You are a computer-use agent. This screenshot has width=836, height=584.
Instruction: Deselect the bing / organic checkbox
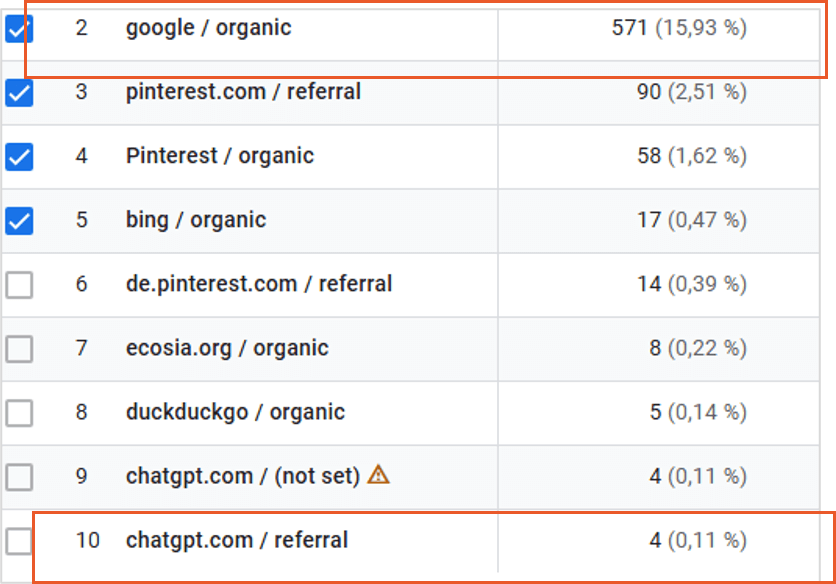(18, 220)
